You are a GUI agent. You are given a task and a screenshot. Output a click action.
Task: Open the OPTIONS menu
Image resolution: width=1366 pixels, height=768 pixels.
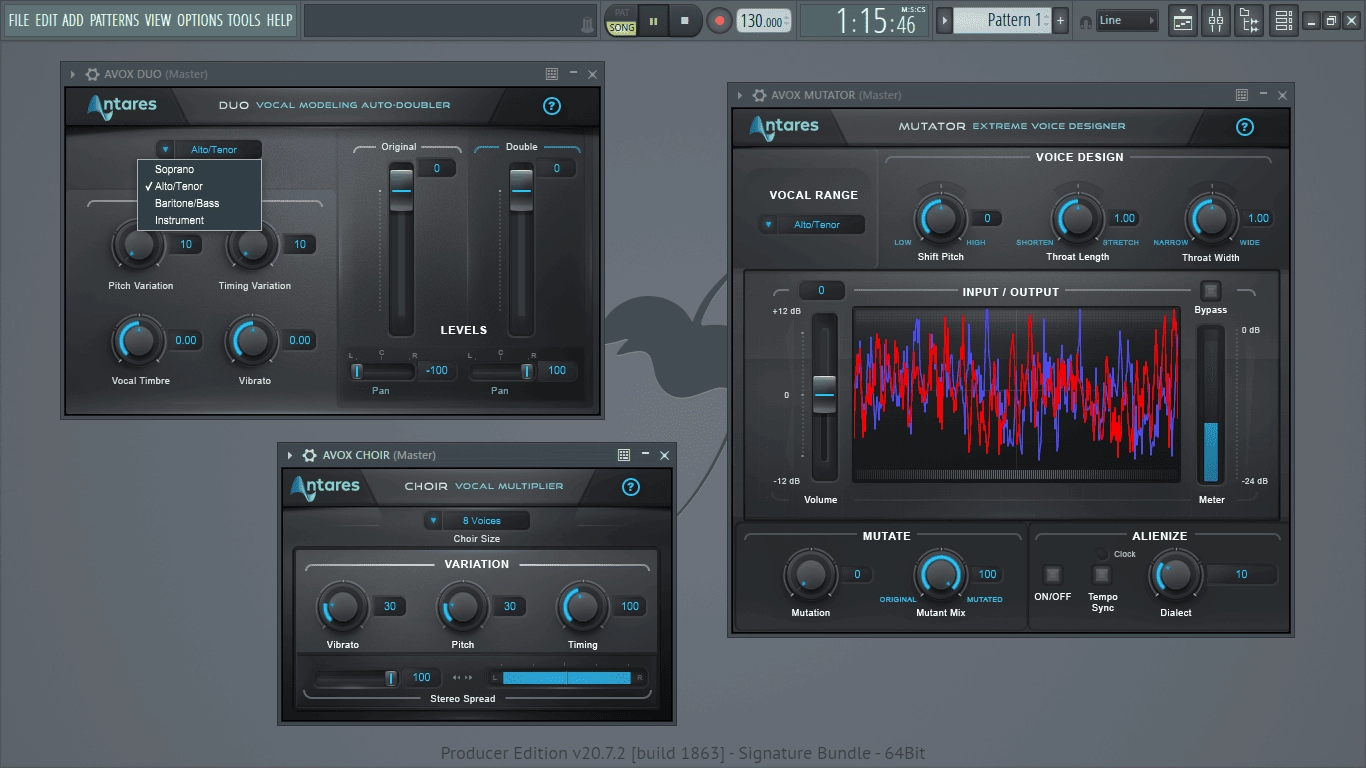pyautogui.click(x=199, y=20)
